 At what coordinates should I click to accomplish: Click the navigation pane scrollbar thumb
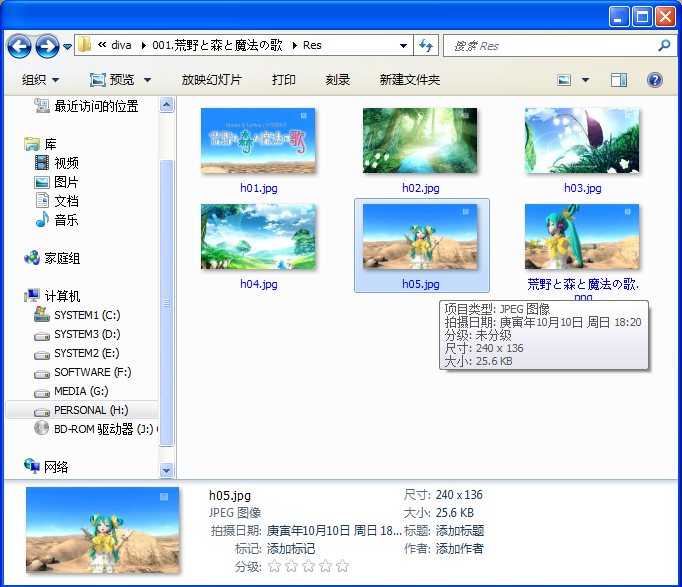point(167,303)
